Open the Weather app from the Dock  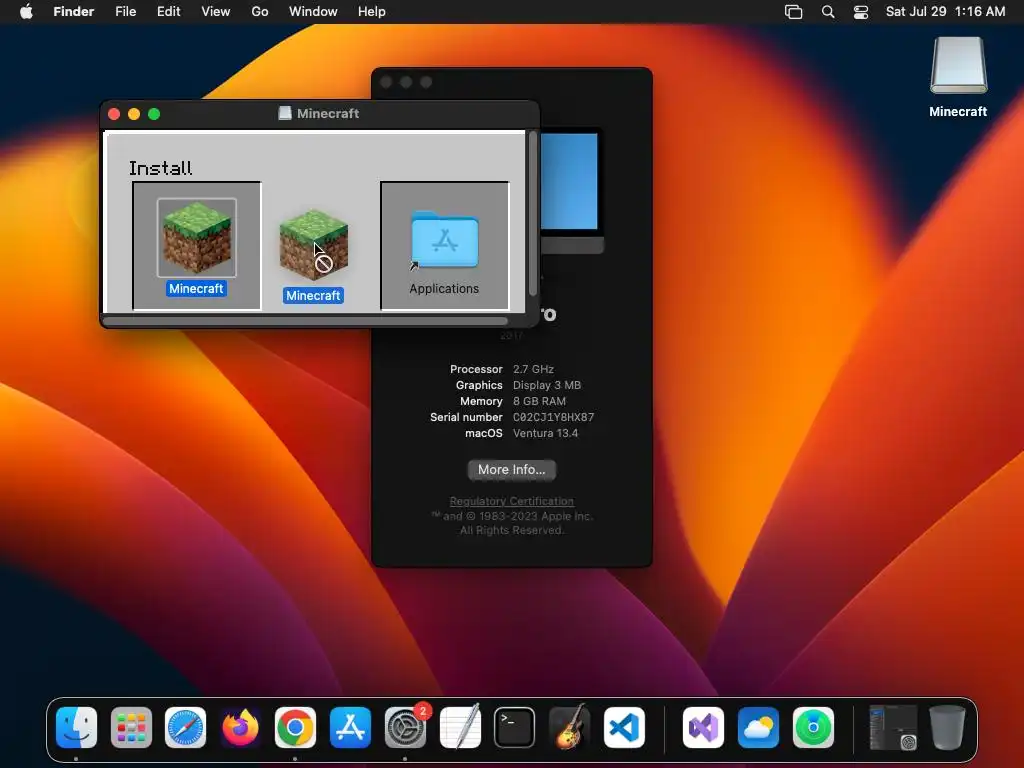pos(758,727)
